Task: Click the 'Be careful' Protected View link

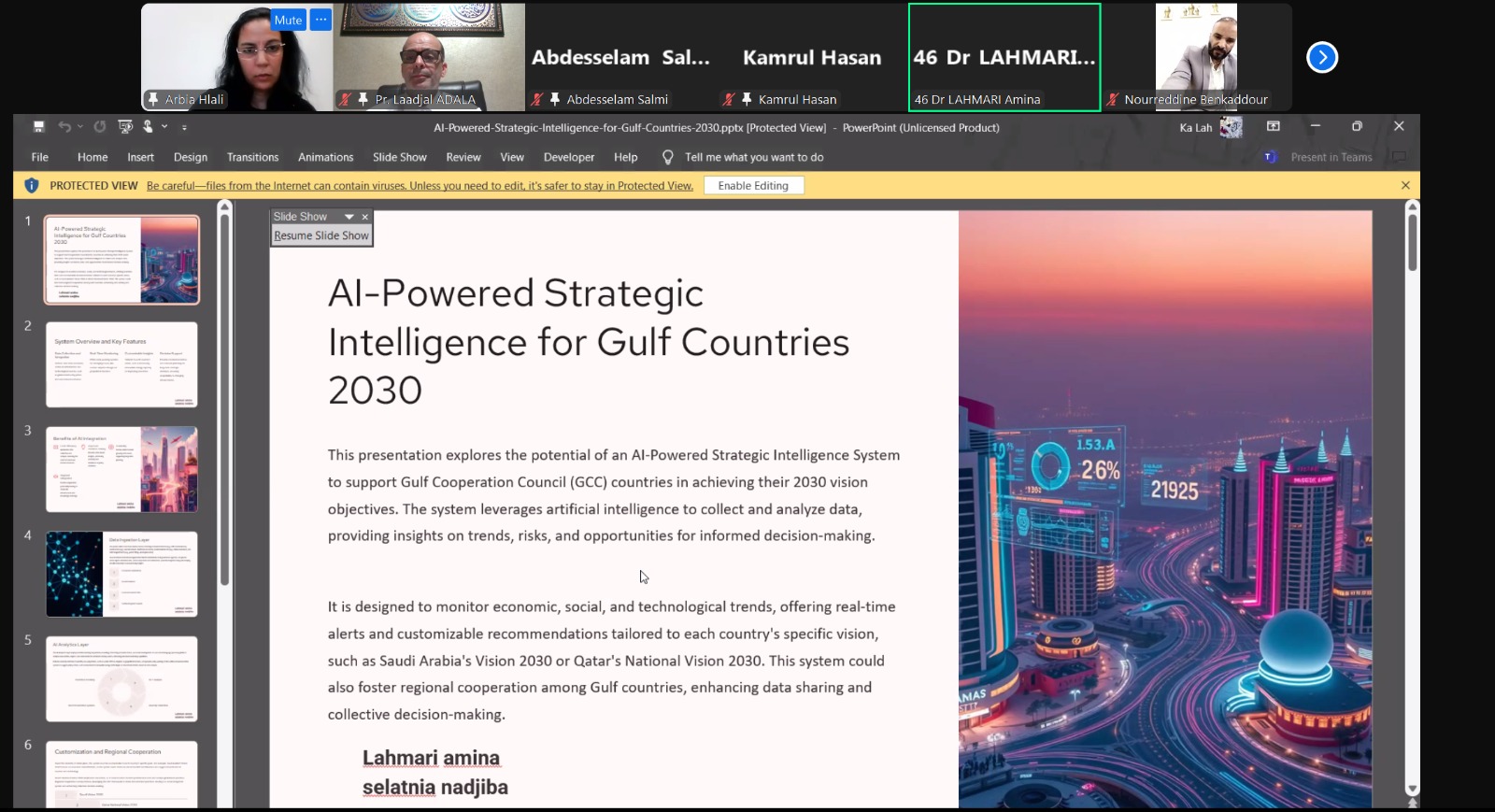Action: click(x=420, y=186)
